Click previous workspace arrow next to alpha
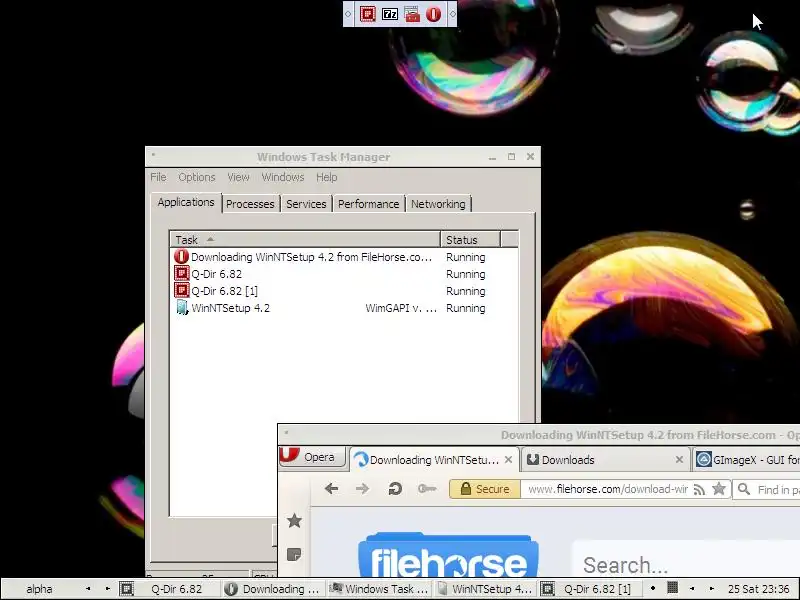800x600 pixels. [x=88, y=589]
